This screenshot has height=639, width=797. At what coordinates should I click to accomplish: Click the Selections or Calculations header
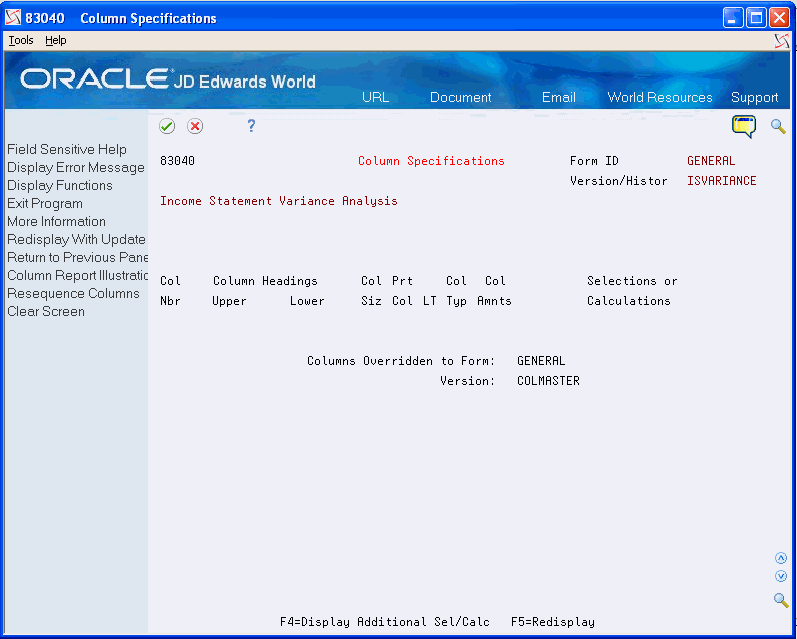(631, 291)
